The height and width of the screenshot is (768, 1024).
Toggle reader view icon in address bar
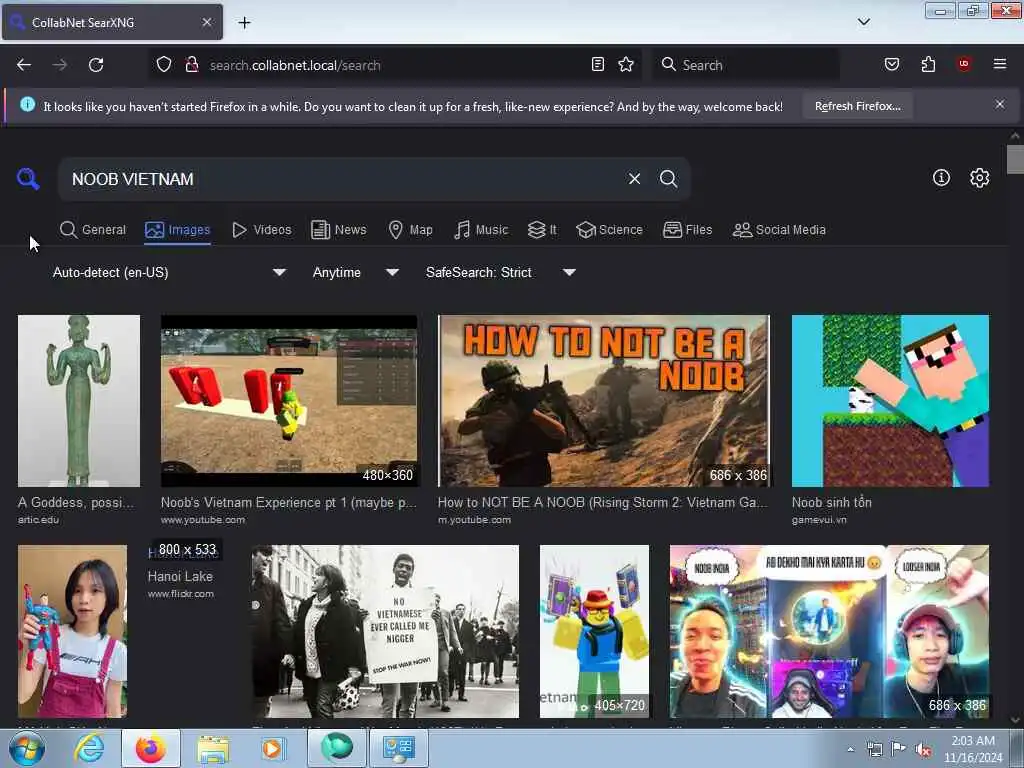pos(598,64)
